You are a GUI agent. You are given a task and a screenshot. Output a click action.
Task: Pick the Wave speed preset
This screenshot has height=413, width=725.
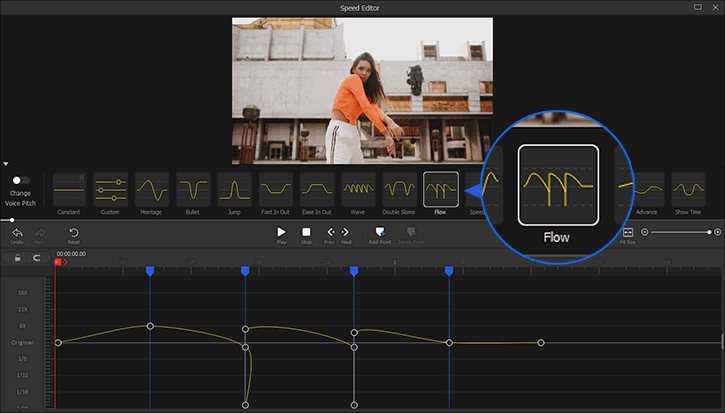(x=358, y=190)
